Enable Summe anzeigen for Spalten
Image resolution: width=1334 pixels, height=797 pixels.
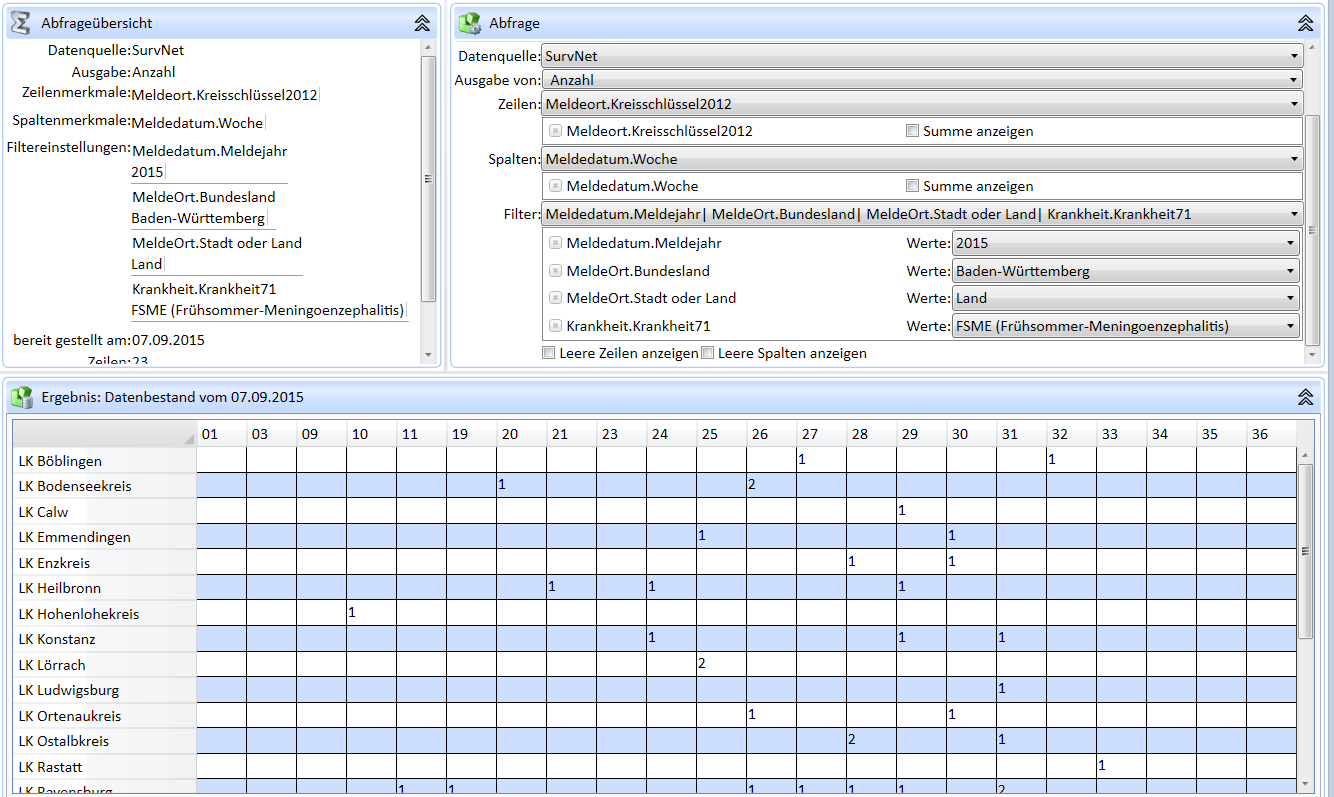912,186
